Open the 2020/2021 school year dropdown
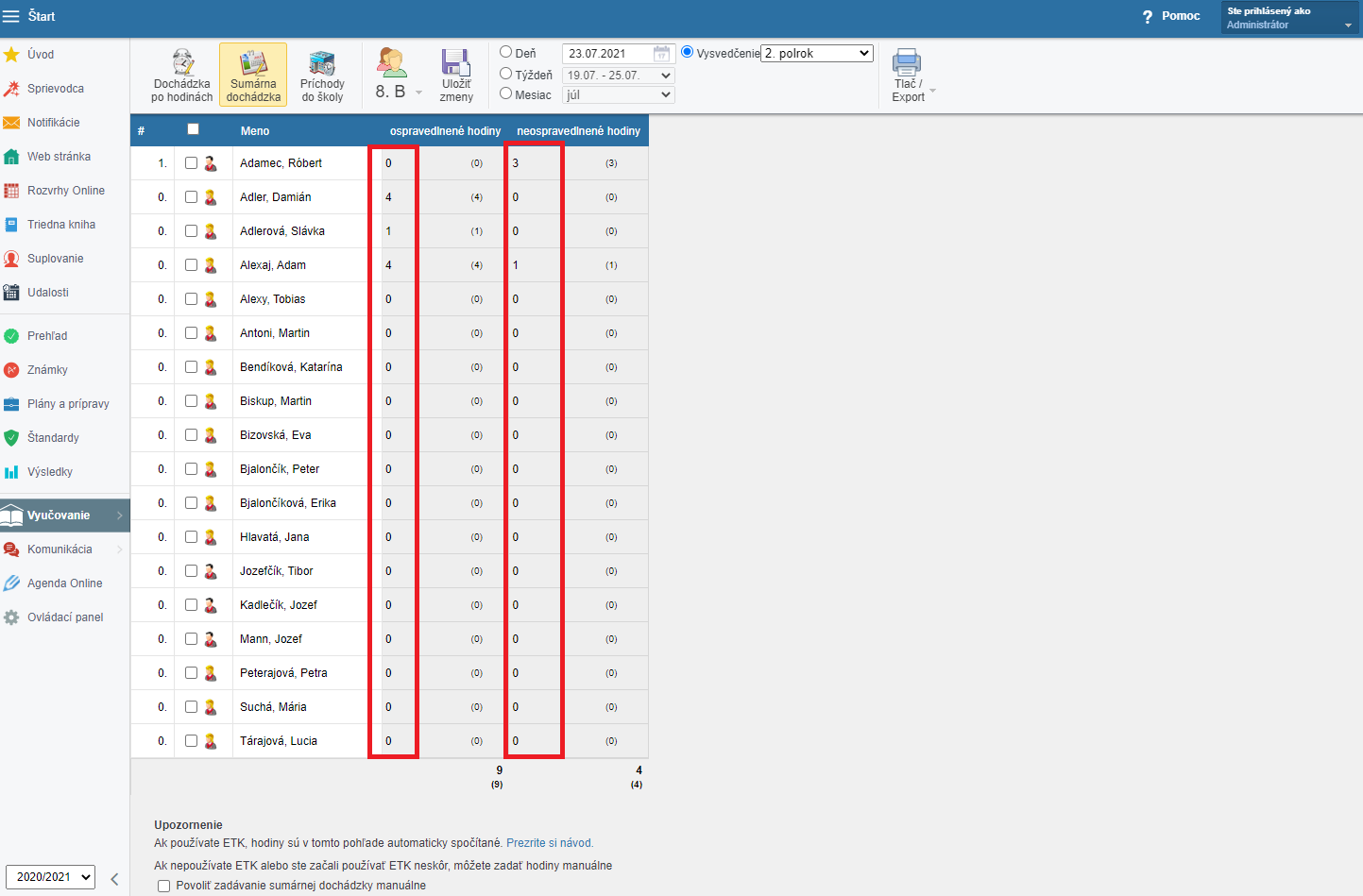 [50, 876]
